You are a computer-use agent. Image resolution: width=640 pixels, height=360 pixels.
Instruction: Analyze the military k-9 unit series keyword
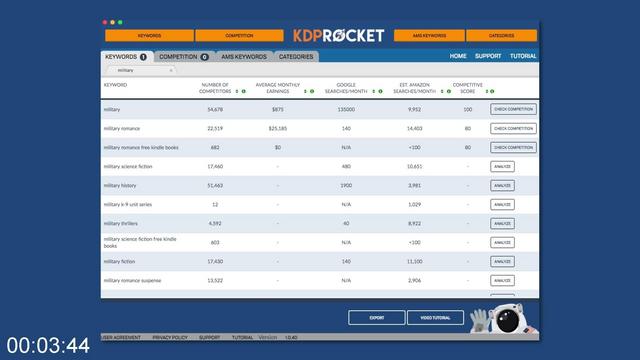click(x=502, y=204)
